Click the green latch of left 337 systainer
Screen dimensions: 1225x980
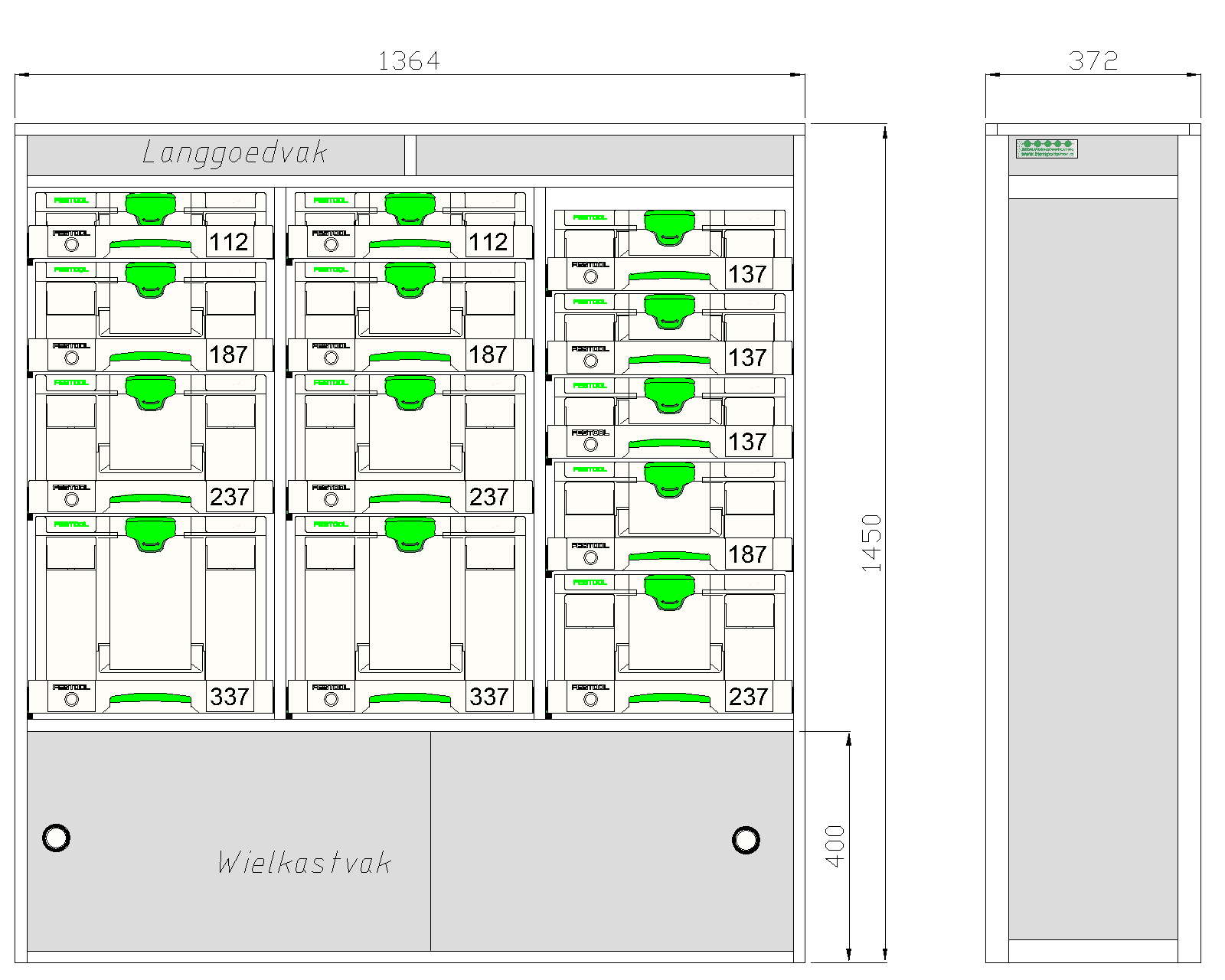(151, 534)
